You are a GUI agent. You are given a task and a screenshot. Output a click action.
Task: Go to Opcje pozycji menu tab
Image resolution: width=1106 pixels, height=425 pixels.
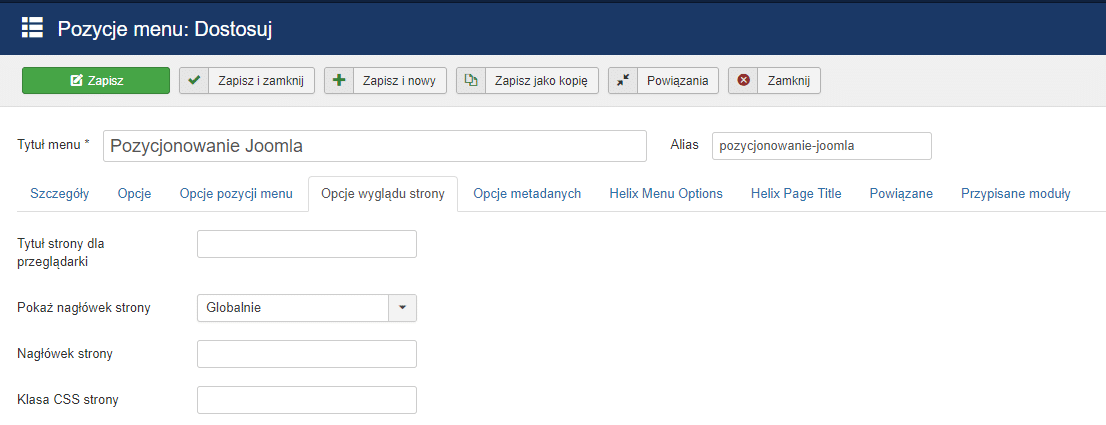tap(236, 194)
